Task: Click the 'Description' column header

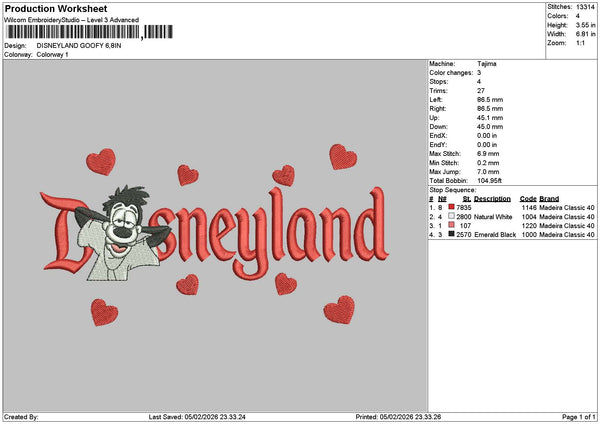Action: [492, 199]
